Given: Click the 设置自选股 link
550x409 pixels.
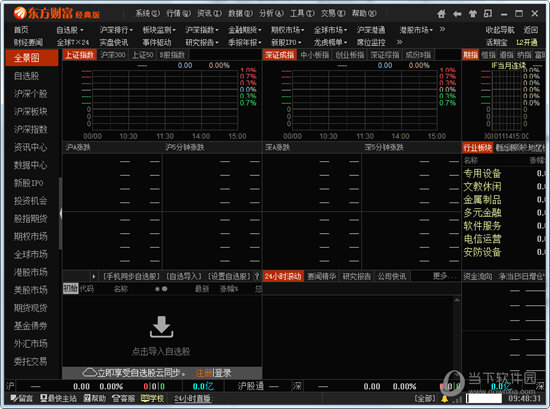Looking at the screenshot, I should [x=229, y=276].
